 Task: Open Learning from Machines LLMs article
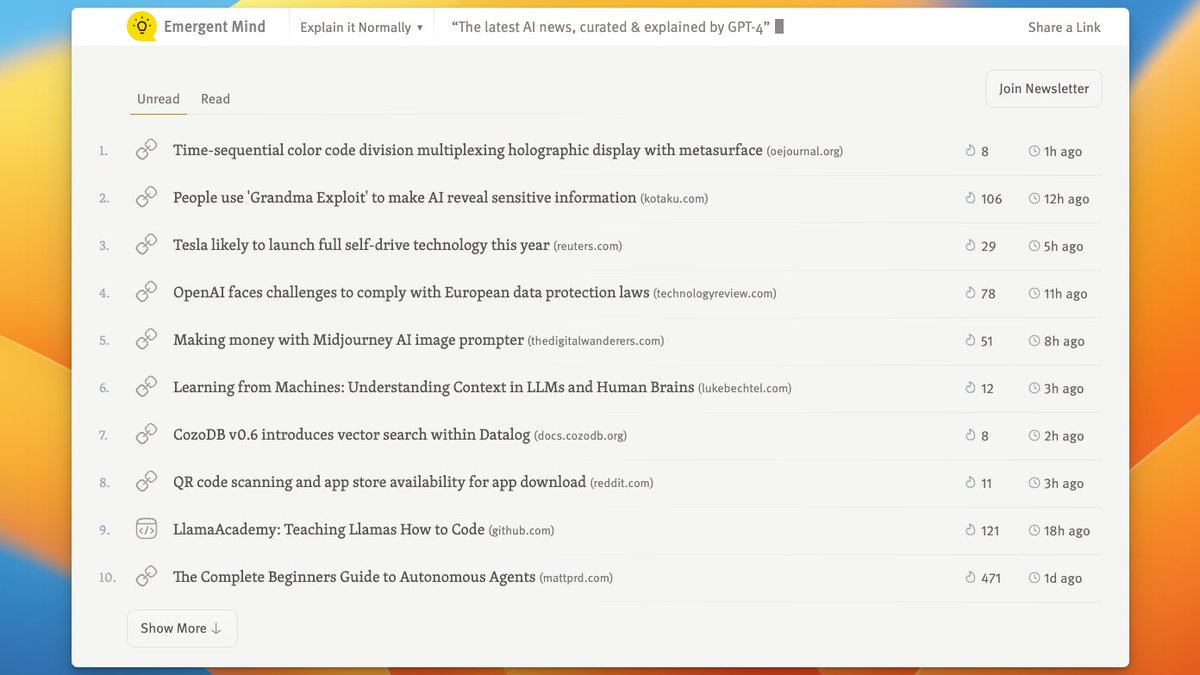(x=434, y=387)
